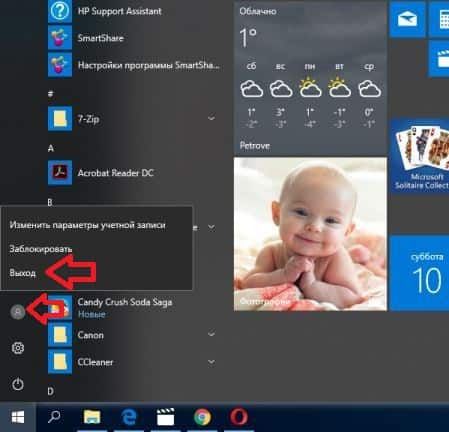The image size is (449, 432).
Task: Expand chevron beside account menu
Action: click(211, 227)
